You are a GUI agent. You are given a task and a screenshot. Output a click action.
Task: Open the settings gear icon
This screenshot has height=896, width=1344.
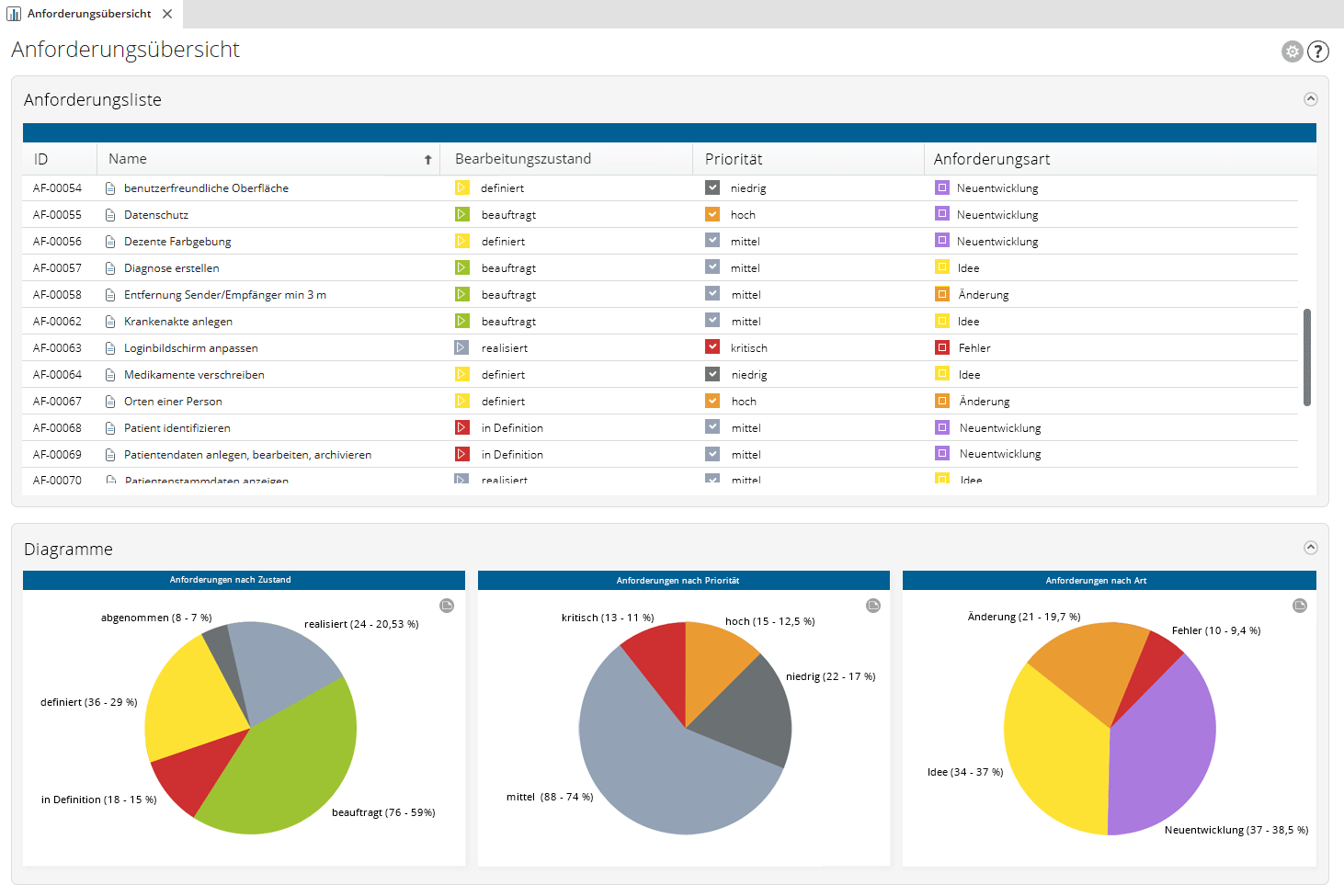pos(1292,51)
